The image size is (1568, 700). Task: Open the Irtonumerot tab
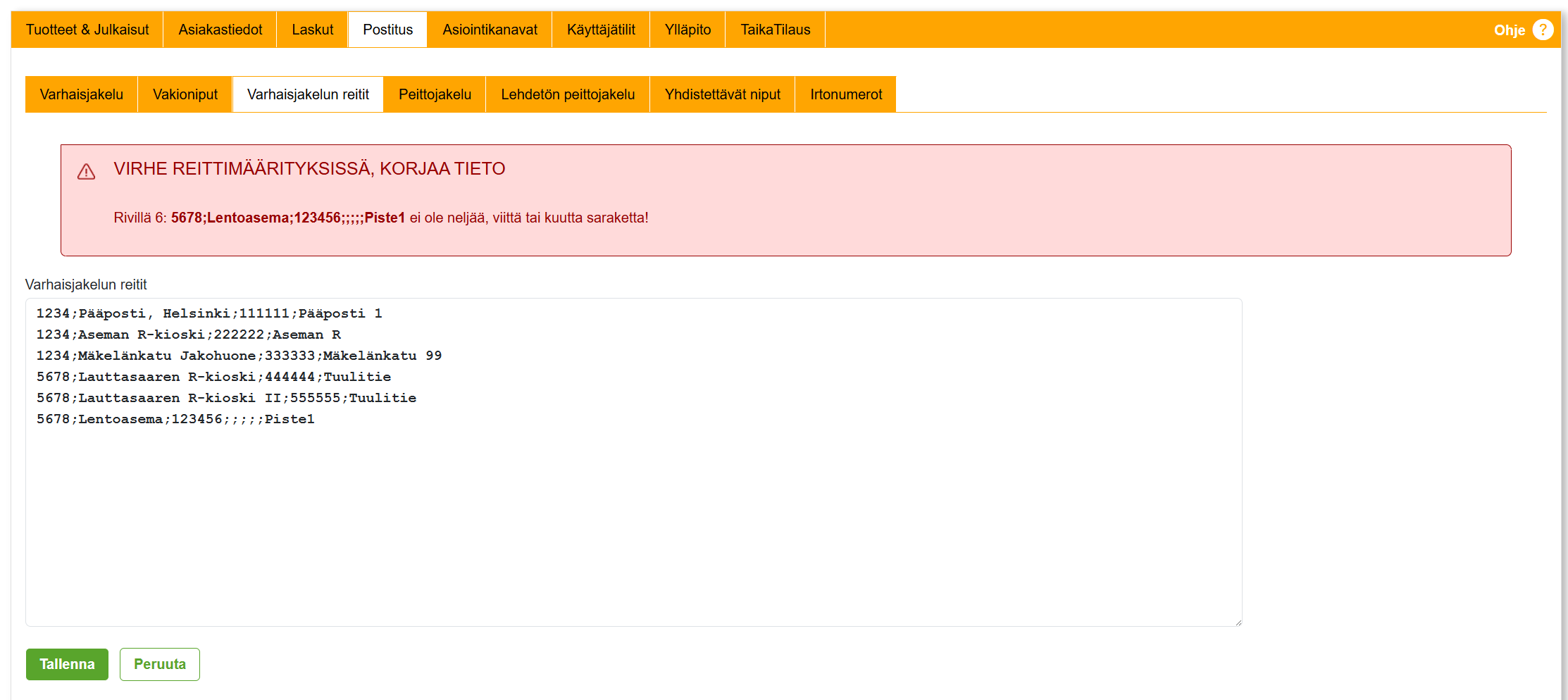(845, 94)
